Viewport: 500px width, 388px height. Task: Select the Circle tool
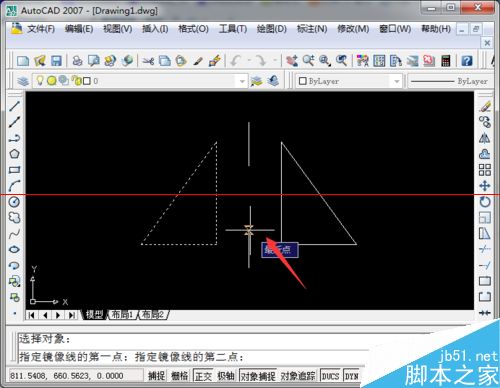tap(14, 202)
